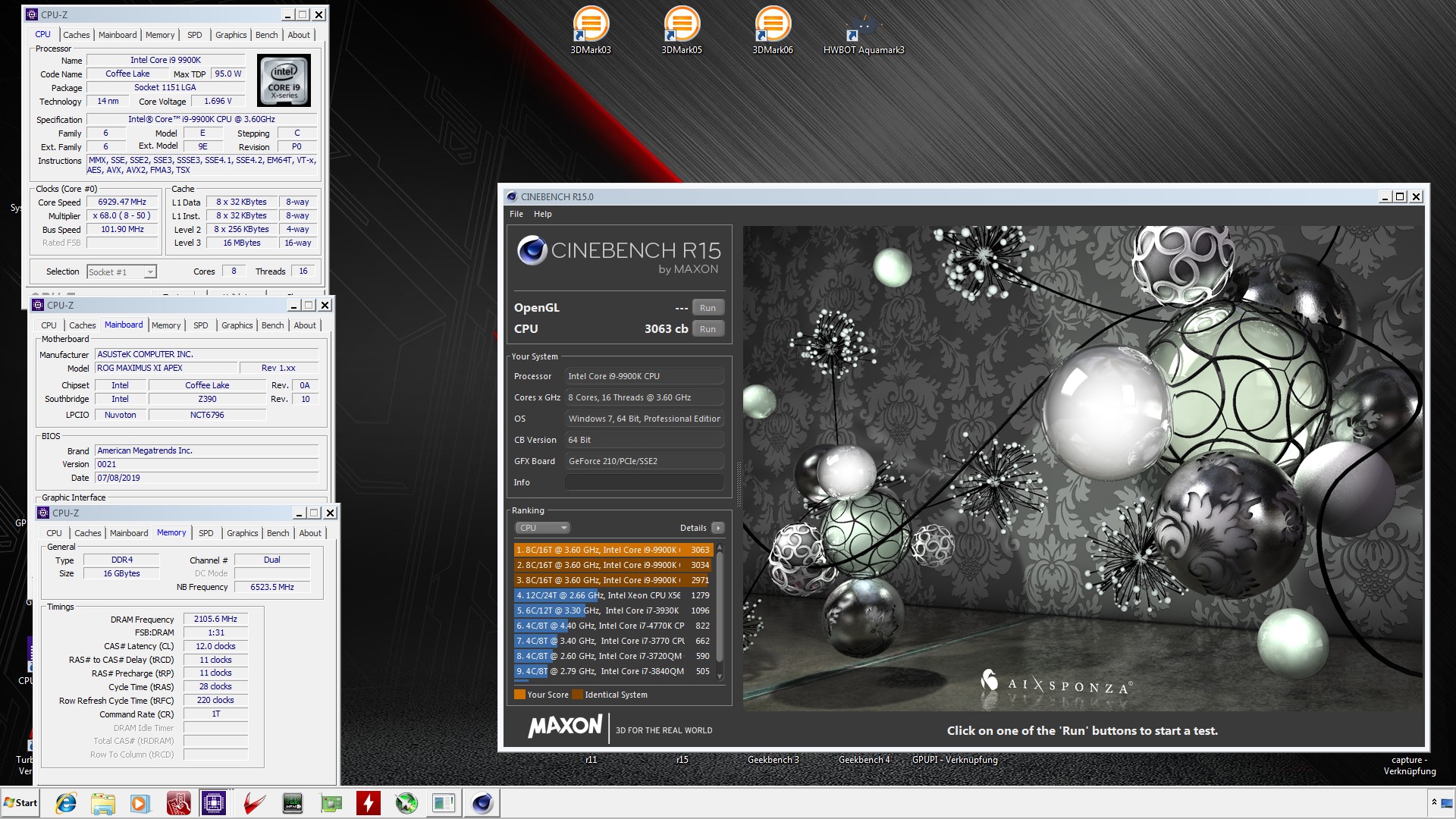Switch to Caches tab in top CPU-Z
Screen dimensions: 1456x819
point(76,35)
